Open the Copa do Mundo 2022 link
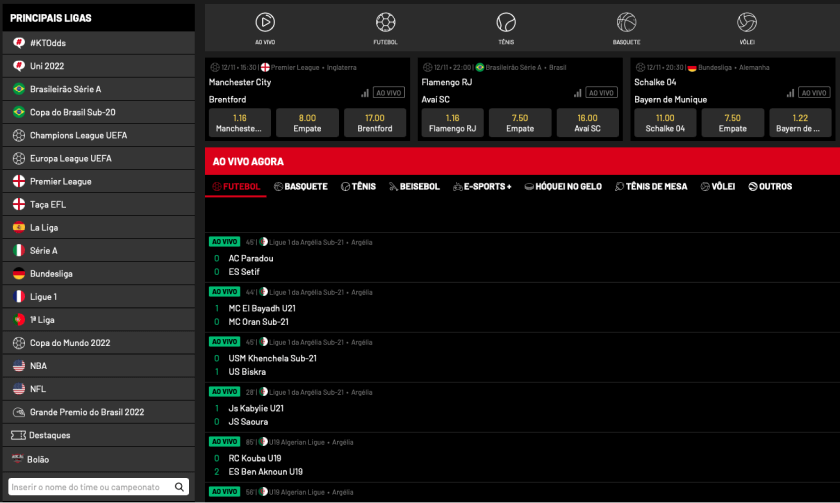840x503 pixels. pos(99,343)
